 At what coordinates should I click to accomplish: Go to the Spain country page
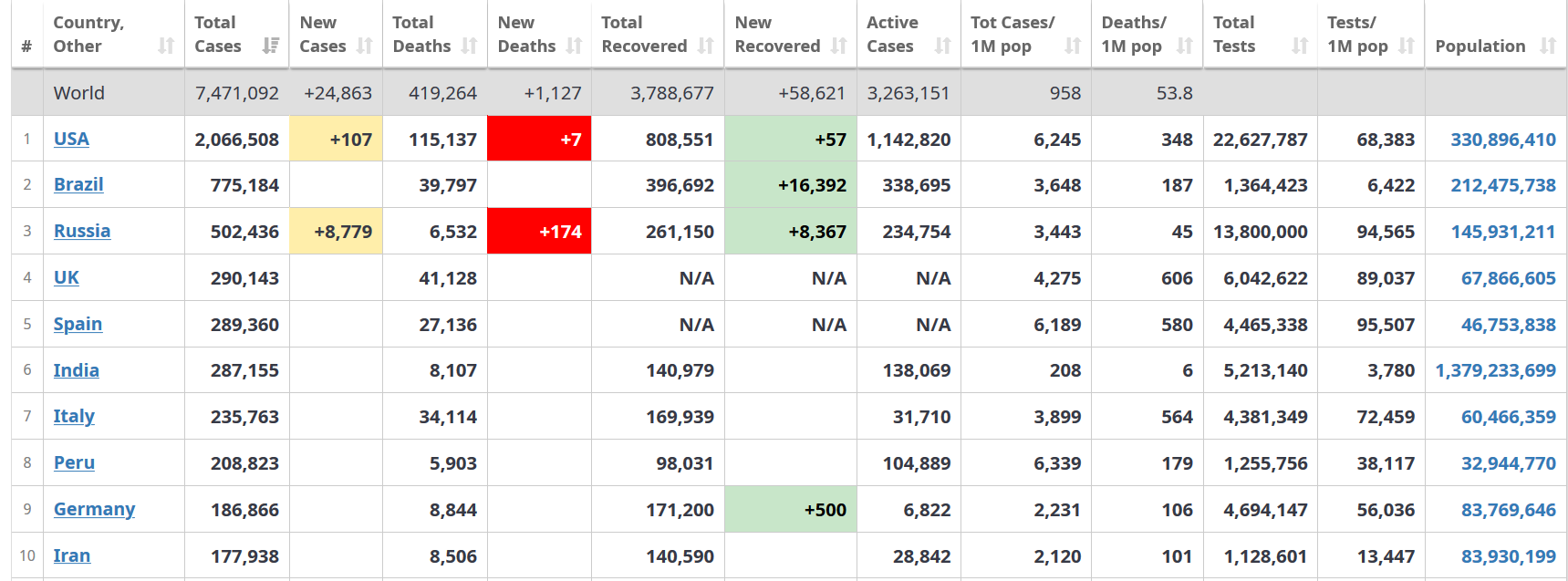tap(78, 324)
